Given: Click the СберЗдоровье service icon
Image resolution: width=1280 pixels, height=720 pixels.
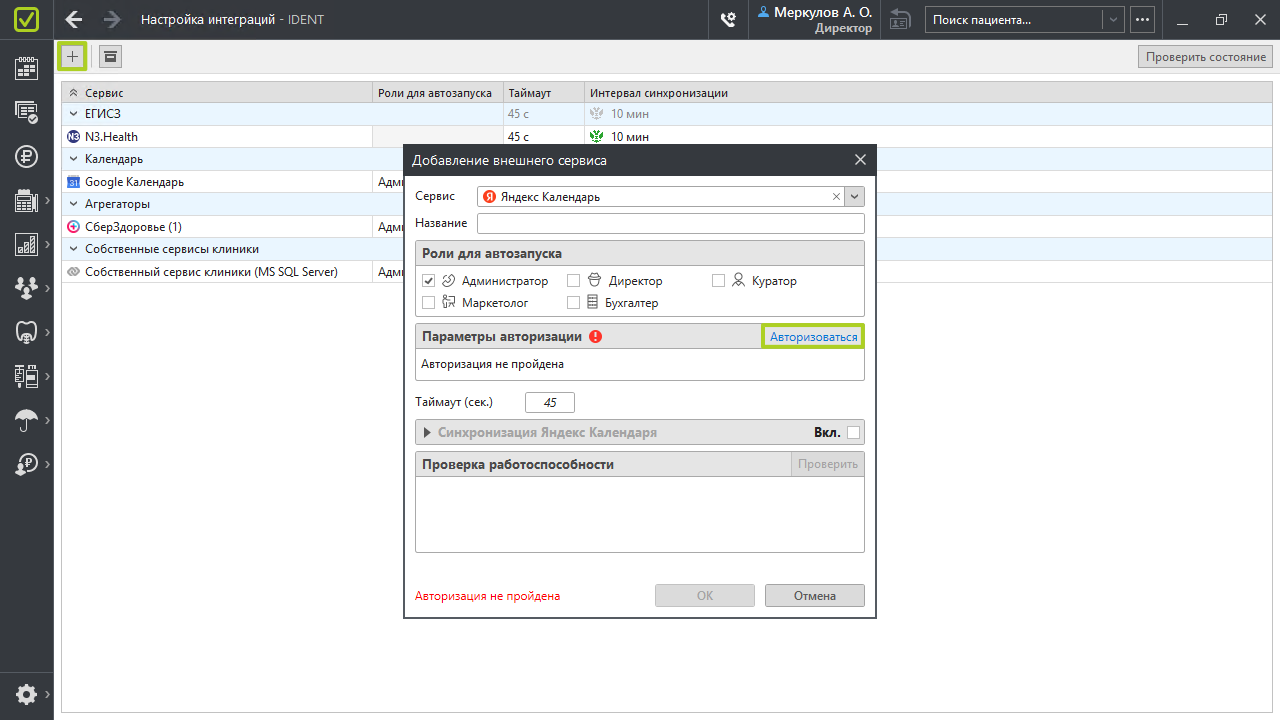Looking at the screenshot, I should (73, 227).
